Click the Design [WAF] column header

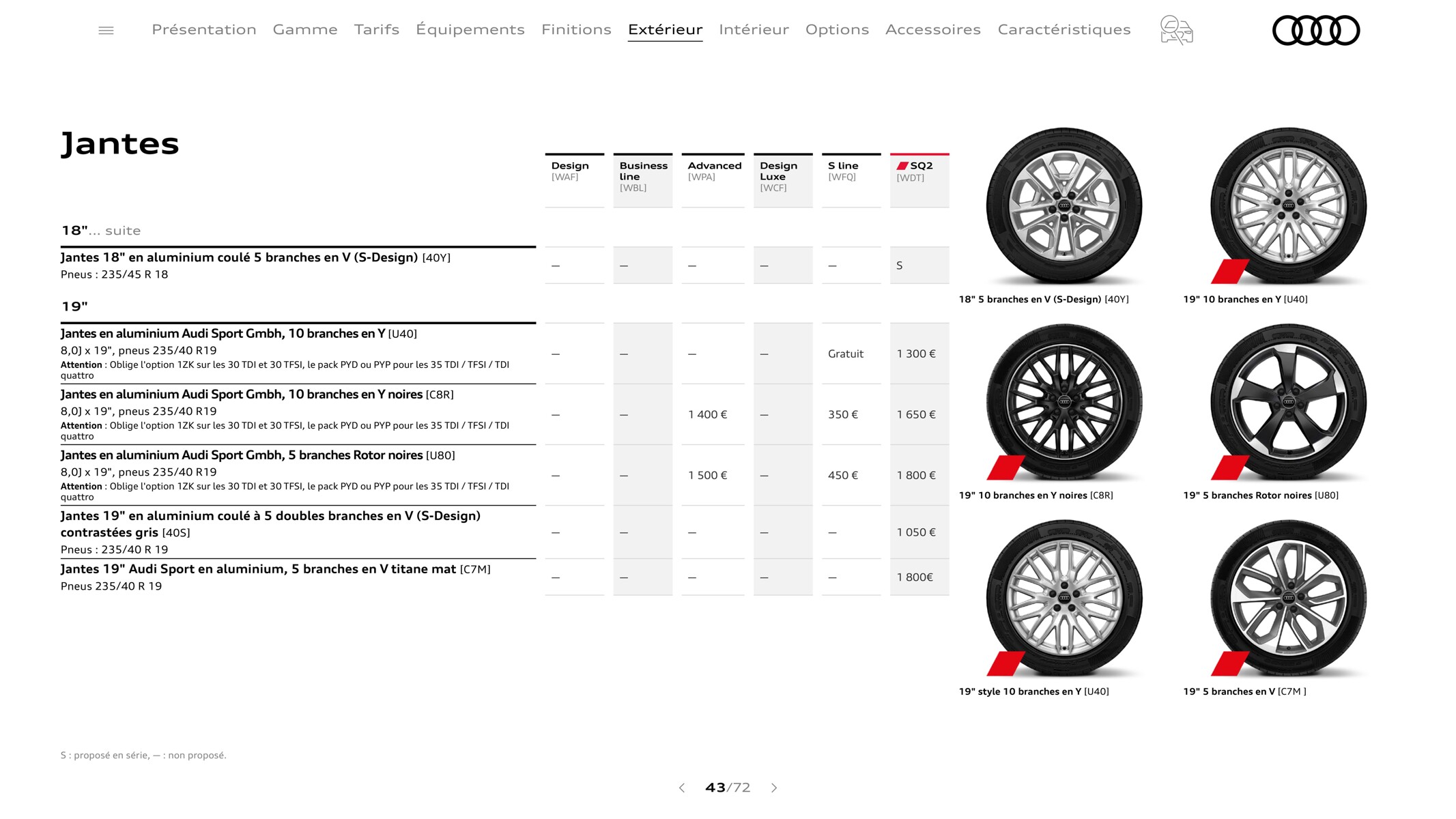(574, 180)
